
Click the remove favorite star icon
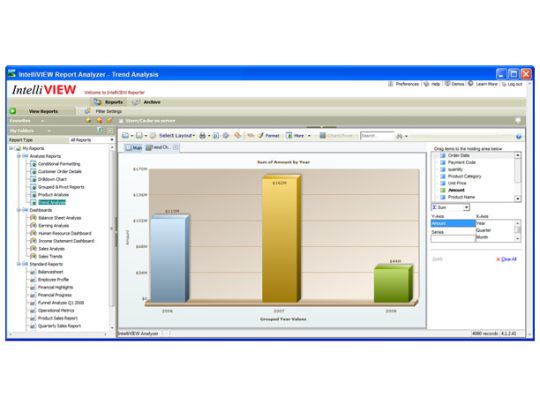click(x=99, y=120)
